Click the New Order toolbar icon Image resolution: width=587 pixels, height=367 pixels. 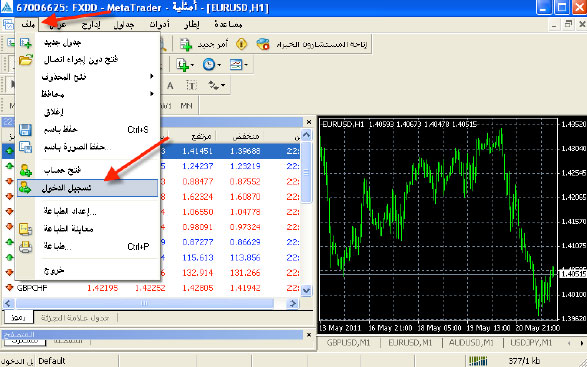point(186,45)
